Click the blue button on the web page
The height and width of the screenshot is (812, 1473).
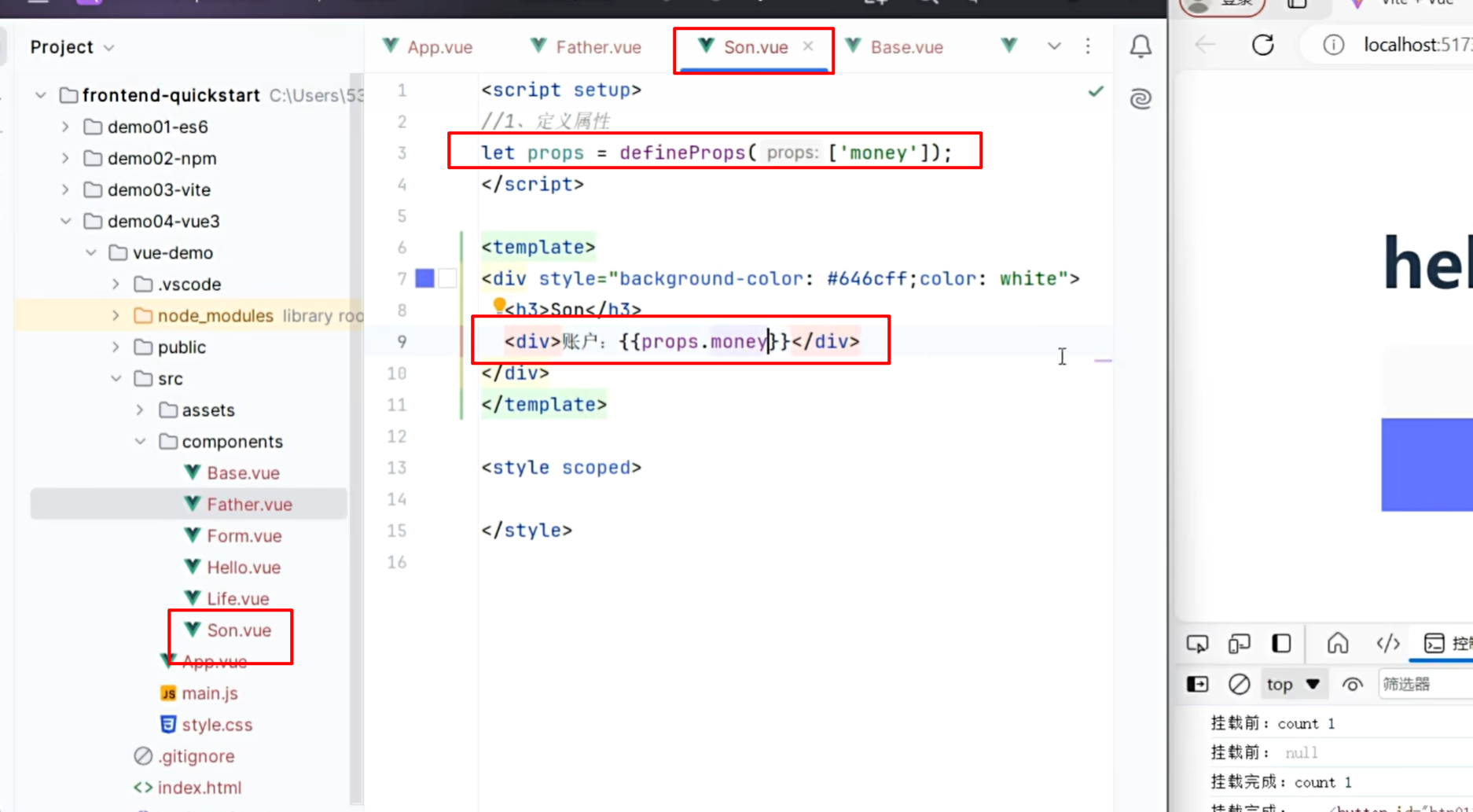coord(1427,465)
